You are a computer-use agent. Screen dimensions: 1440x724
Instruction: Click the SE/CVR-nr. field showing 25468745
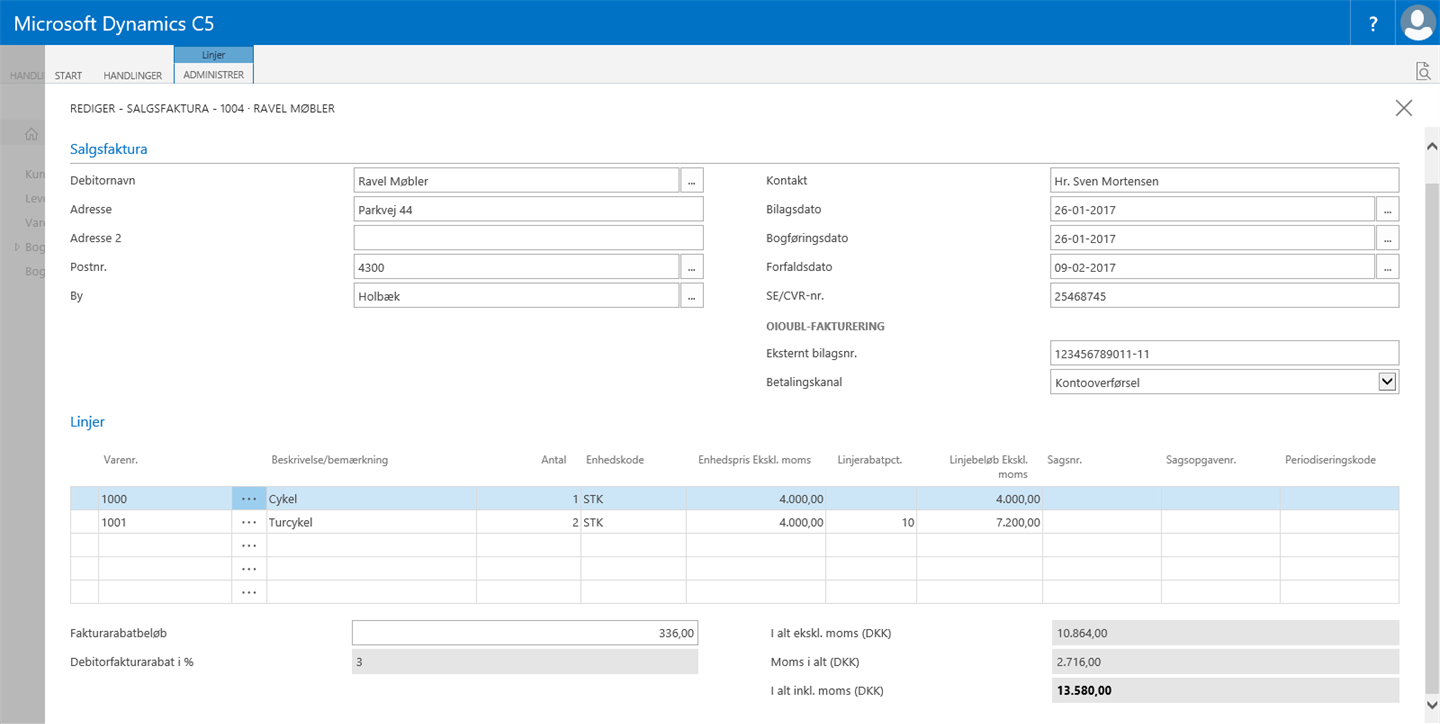coord(1224,296)
